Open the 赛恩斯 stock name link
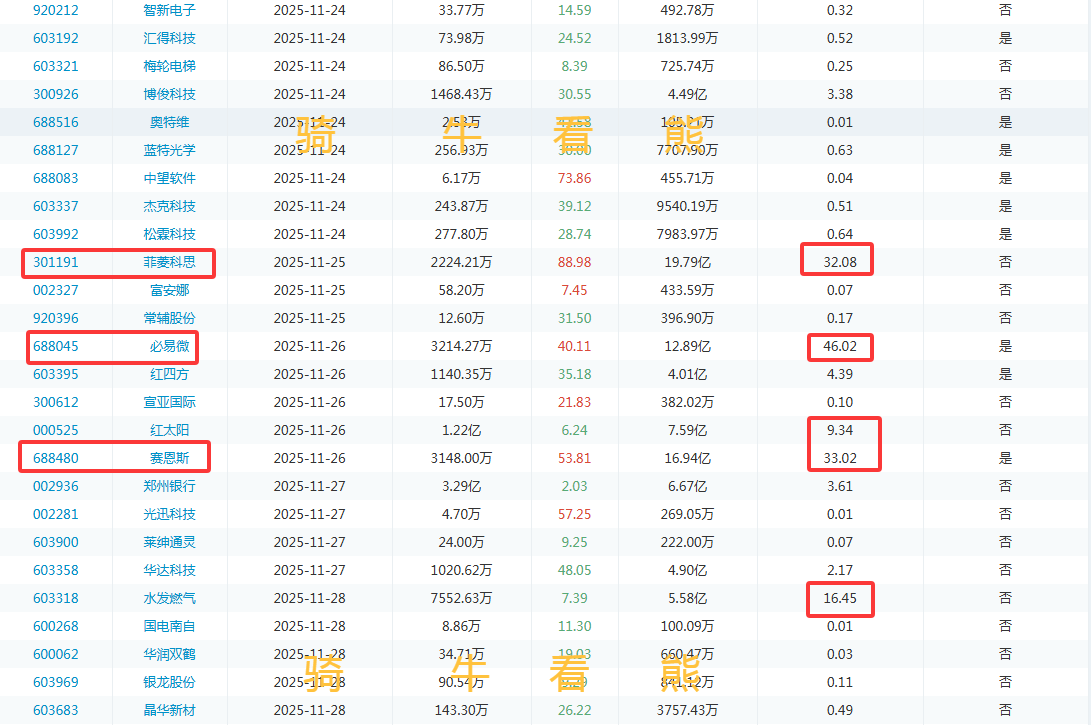Image resolution: width=1091 pixels, height=725 pixels. tap(169, 458)
